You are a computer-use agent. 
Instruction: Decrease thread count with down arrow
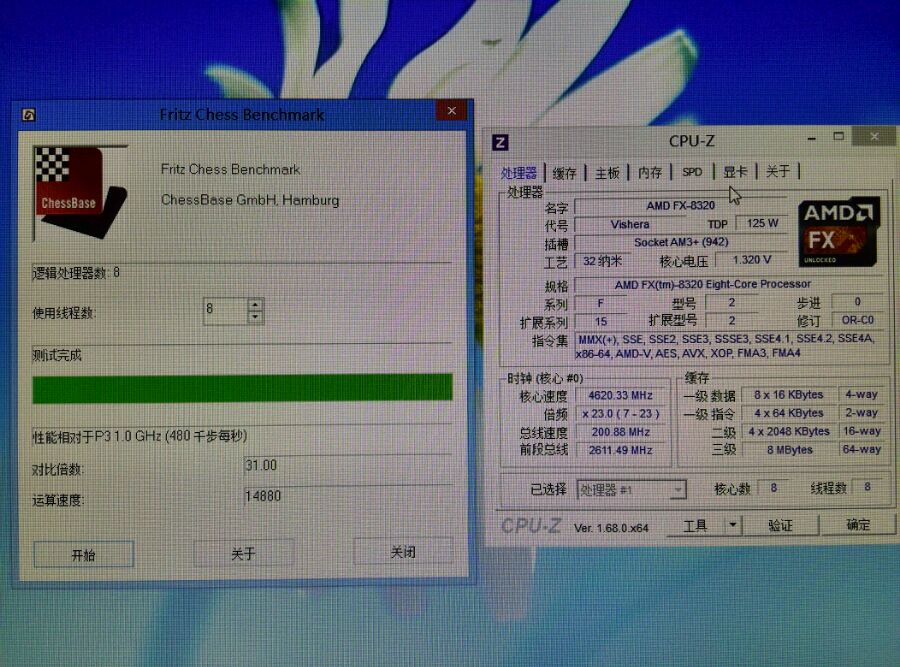pos(255,317)
